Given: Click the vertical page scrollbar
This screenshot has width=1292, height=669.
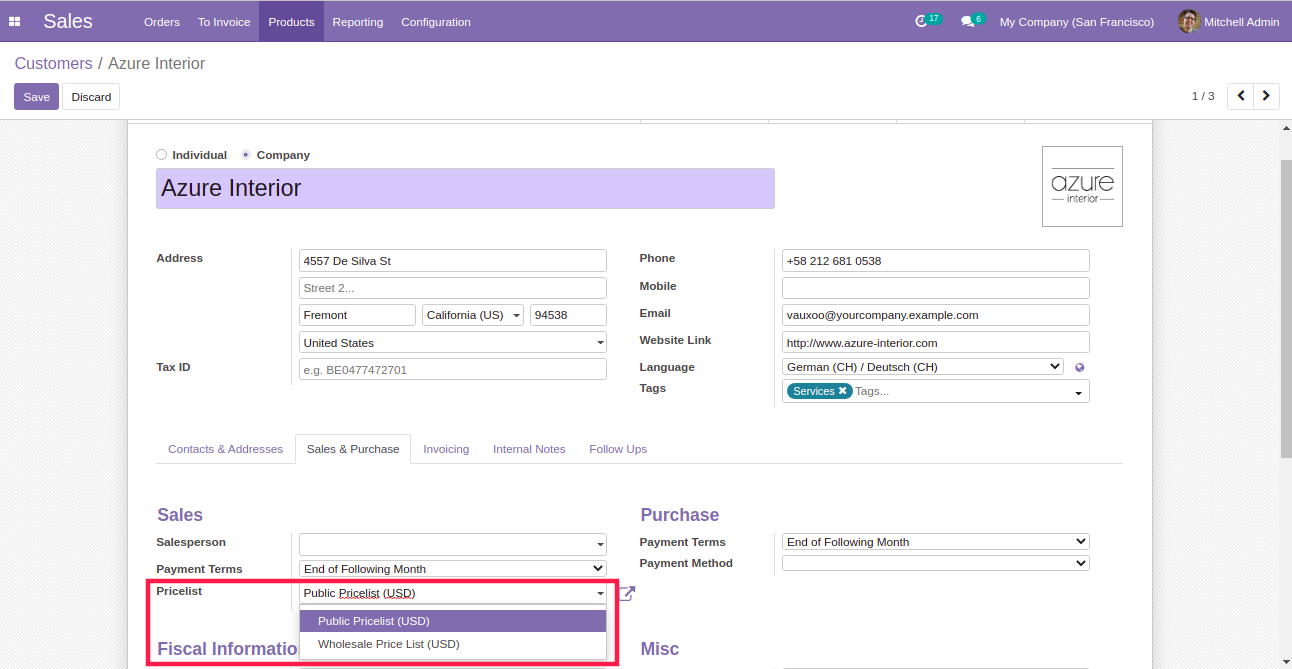Looking at the screenshot, I should click(x=1286, y=308).
